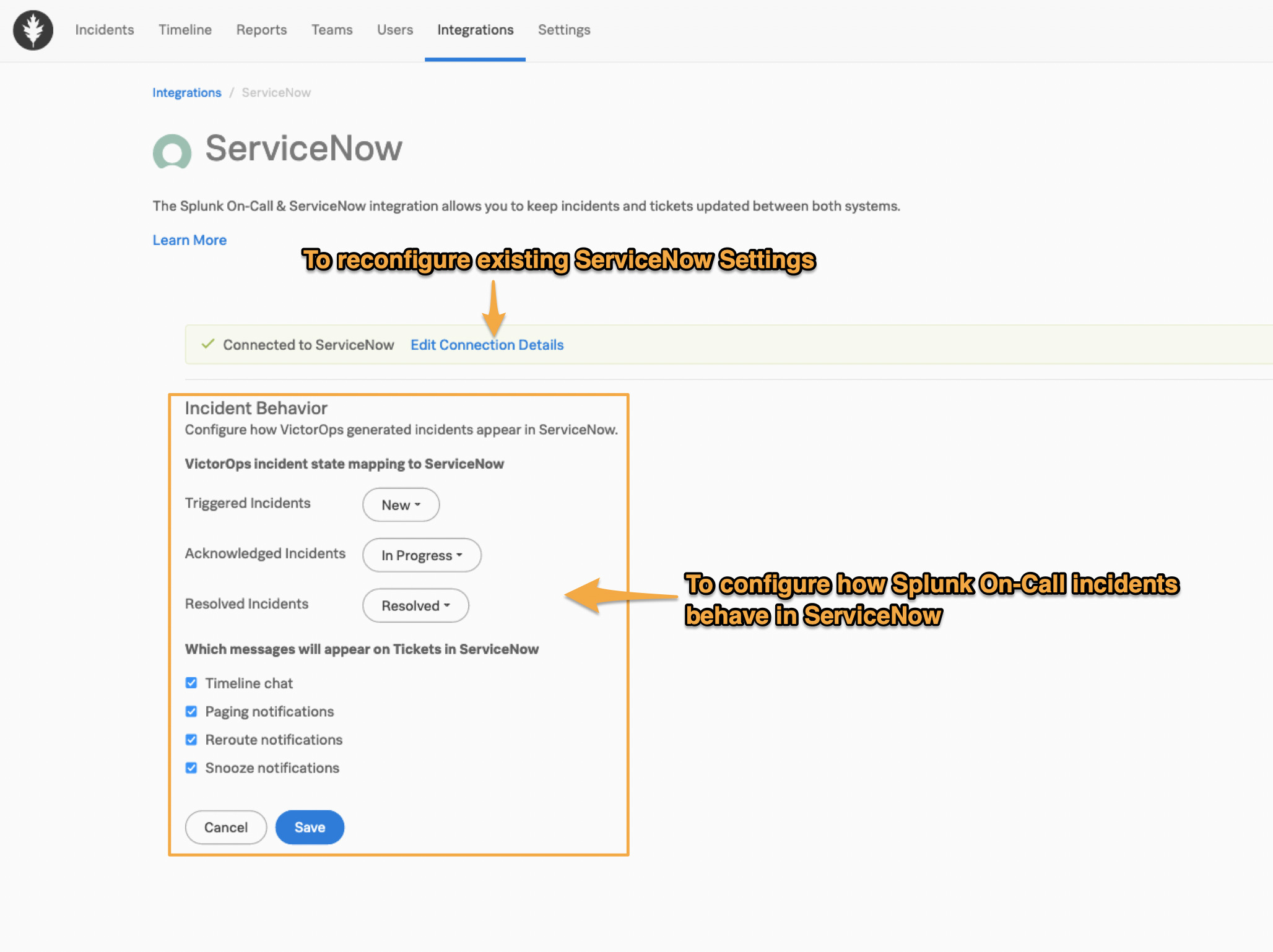This screenshot has height=952, width=1273.
Task: Save the Incident Behavior settings
Action: pyautogui.click(x=309, y=827)
